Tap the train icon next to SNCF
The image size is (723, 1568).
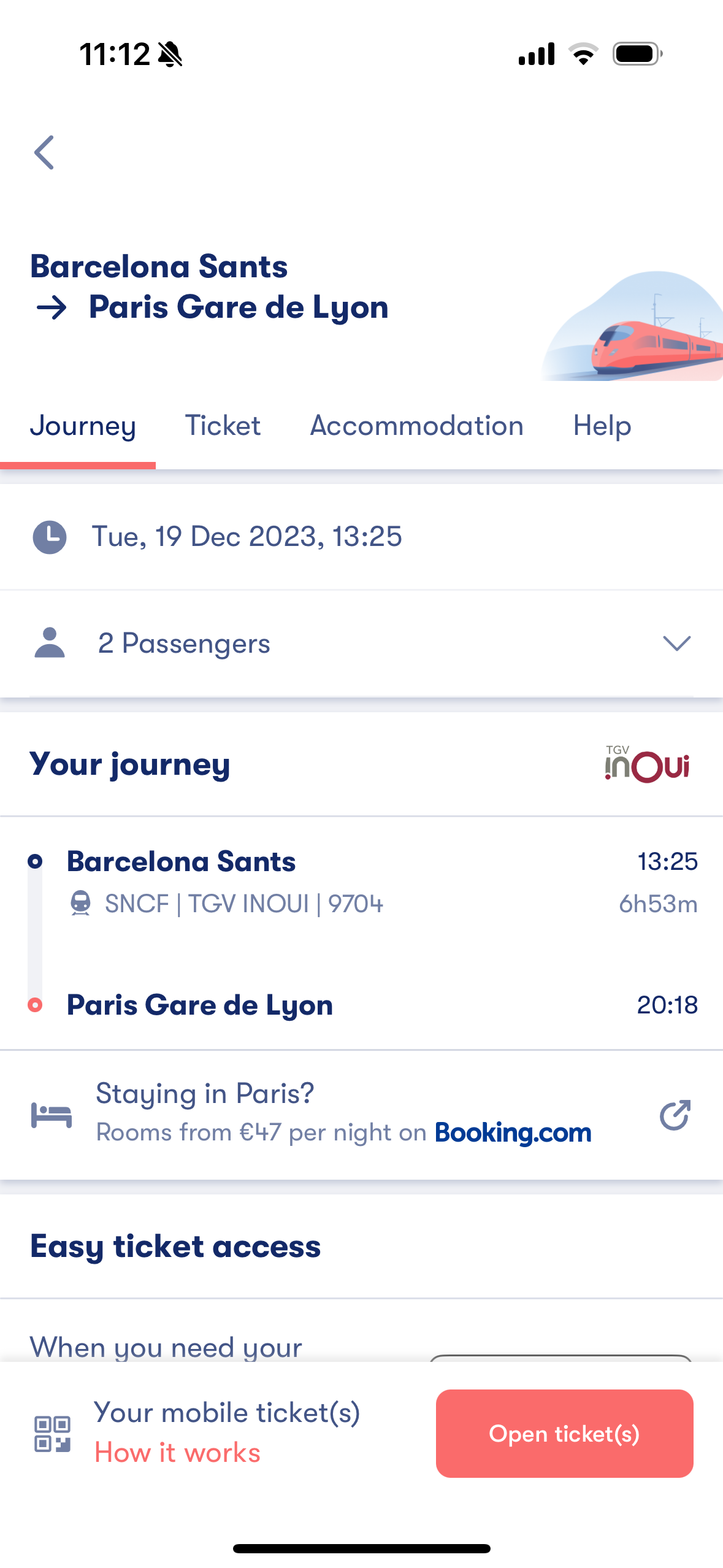coord(80,903)
